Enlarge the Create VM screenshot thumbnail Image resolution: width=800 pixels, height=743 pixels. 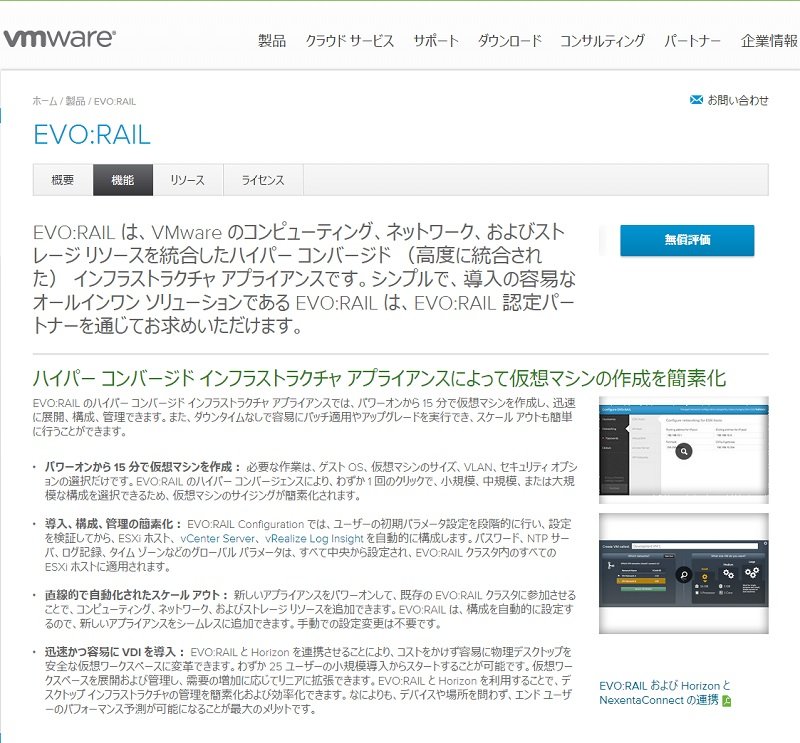point(684,574)
